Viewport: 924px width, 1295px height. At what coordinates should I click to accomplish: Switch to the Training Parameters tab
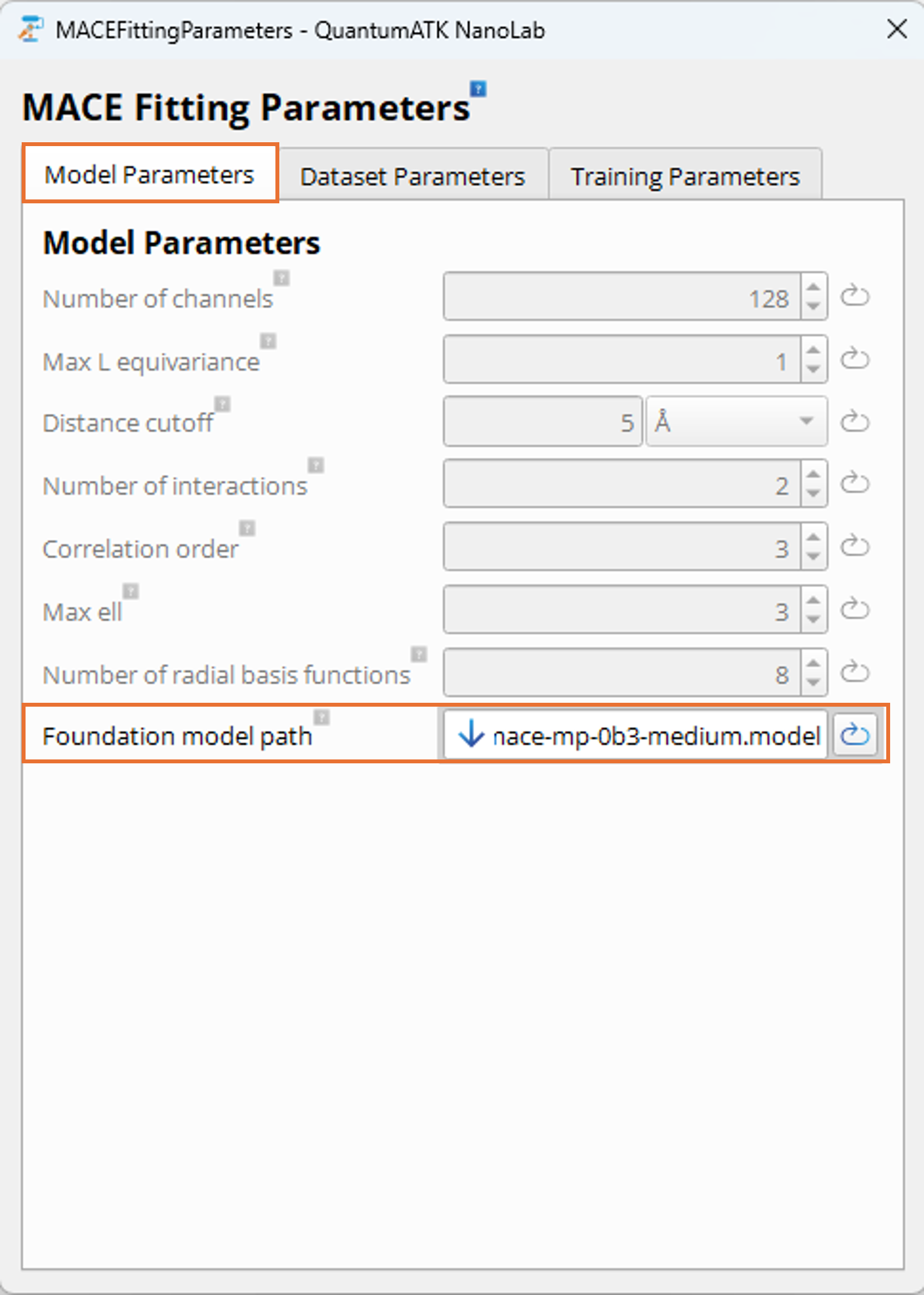[685, 177]
